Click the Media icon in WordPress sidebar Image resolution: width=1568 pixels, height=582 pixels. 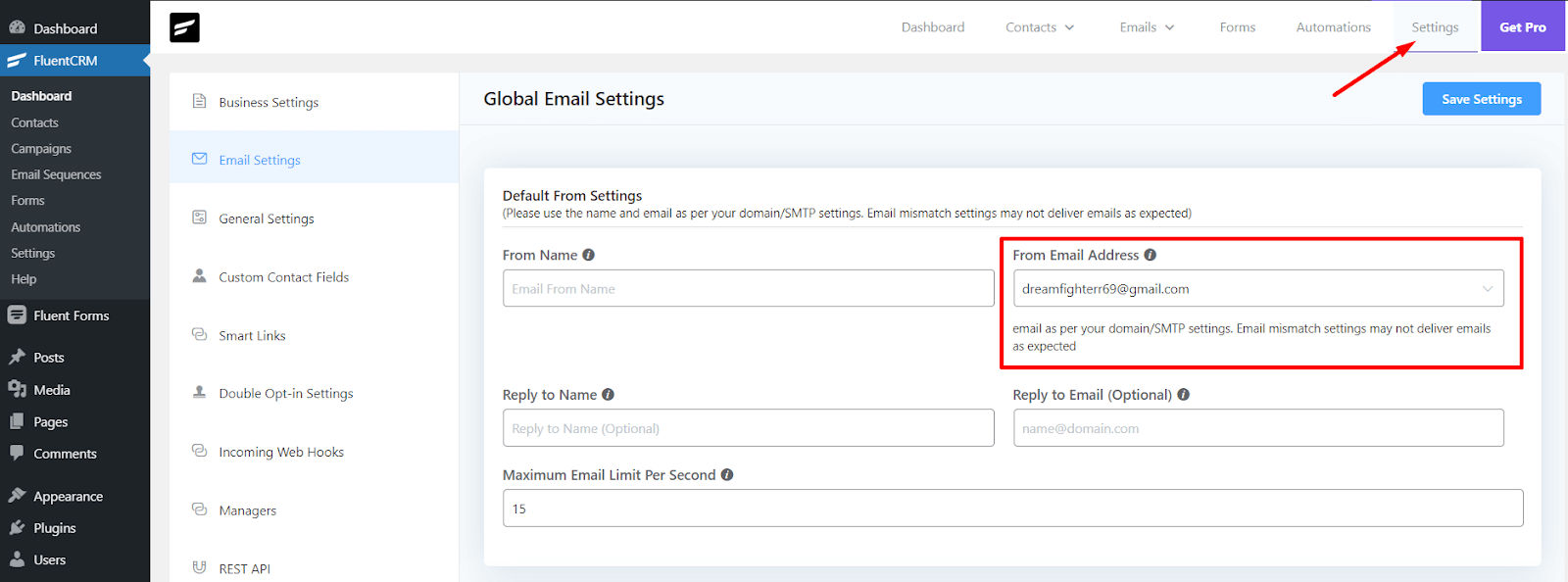click(x=17, y=390)
